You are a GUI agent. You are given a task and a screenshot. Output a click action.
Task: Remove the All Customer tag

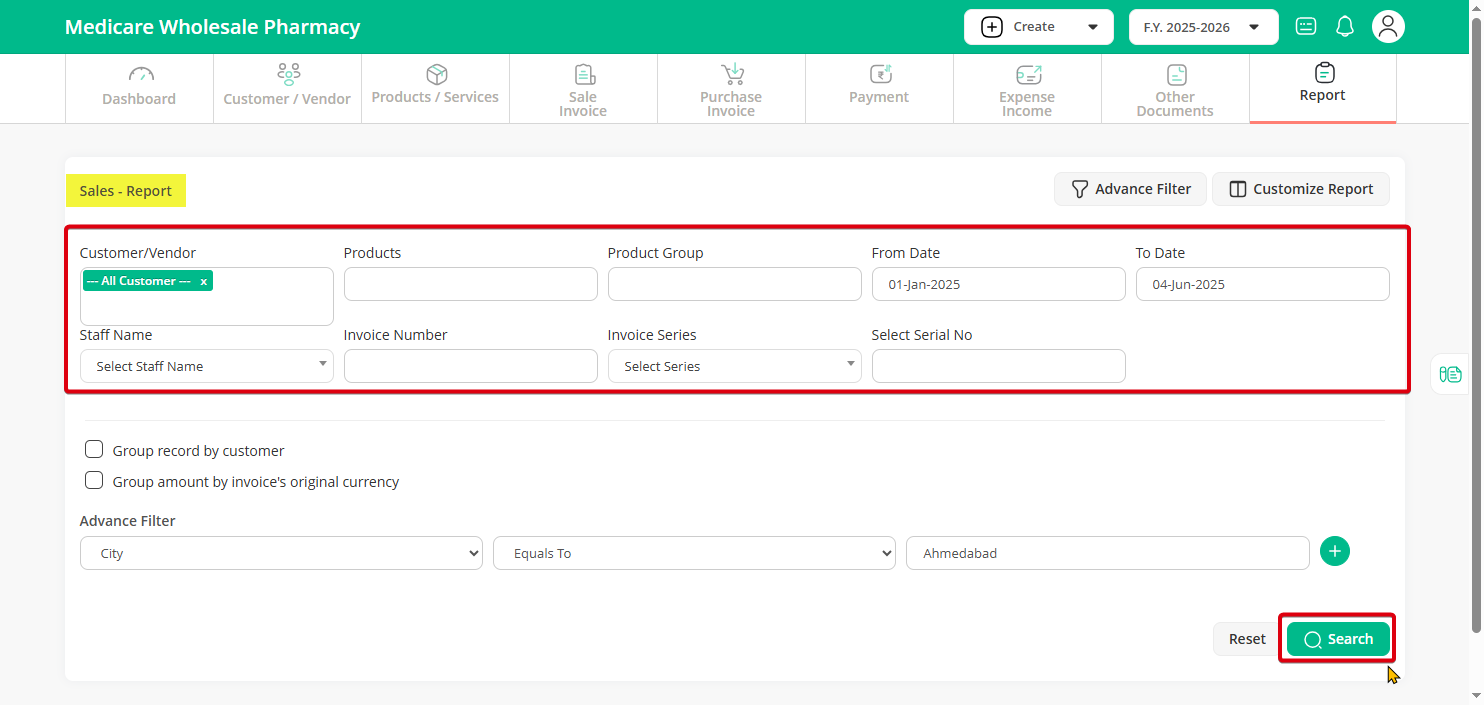(x=204, y=282)
